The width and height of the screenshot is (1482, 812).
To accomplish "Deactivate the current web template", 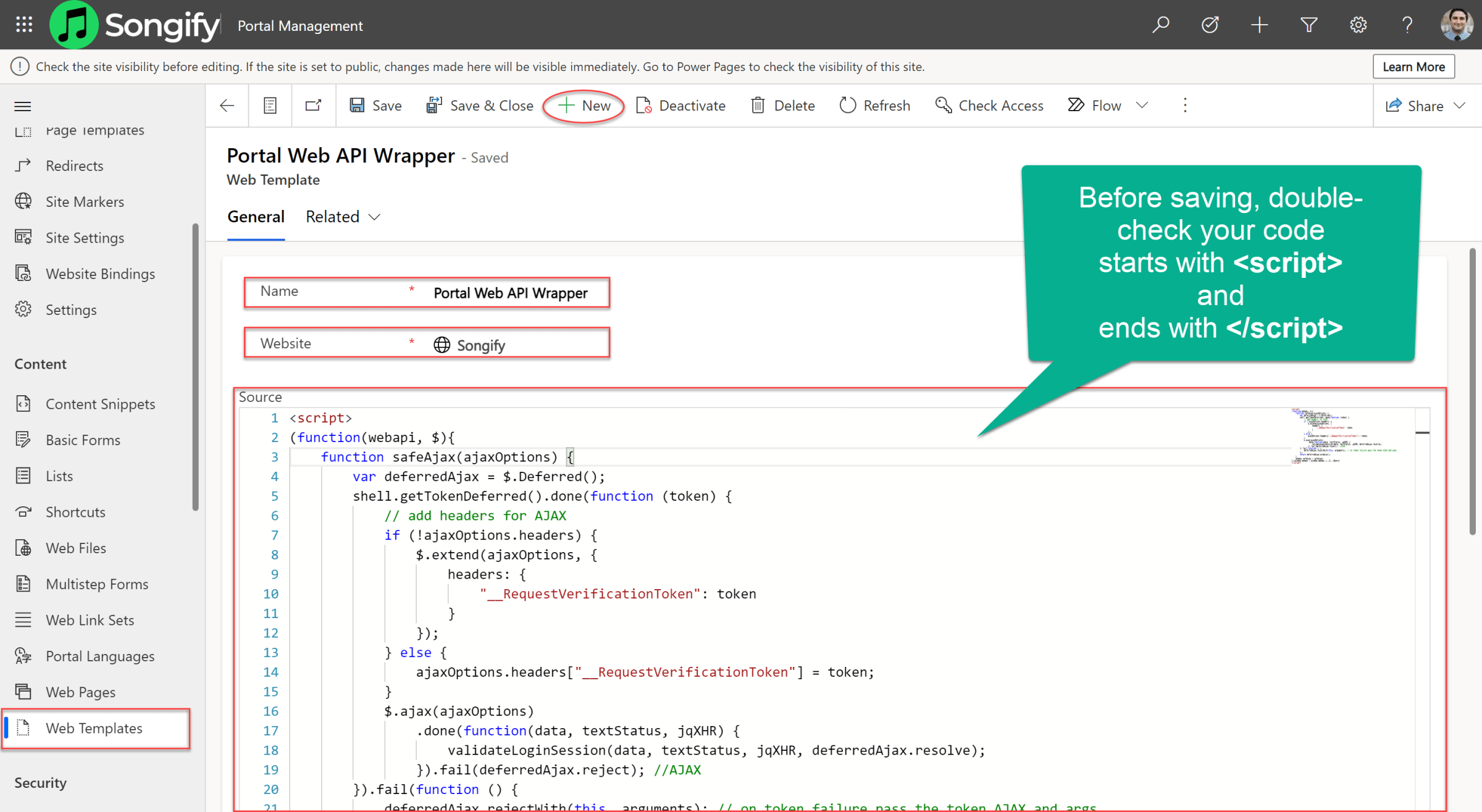I will click(681, 105).
